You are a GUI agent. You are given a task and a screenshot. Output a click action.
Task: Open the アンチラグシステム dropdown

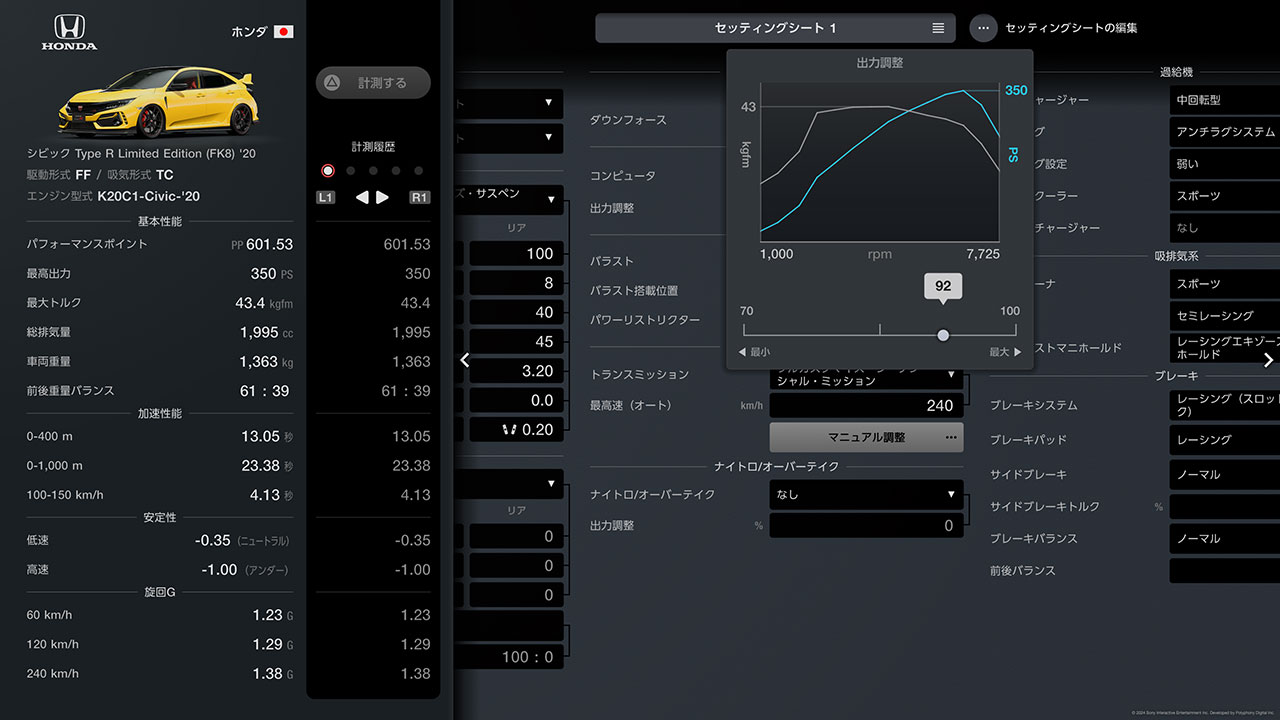point(1224,132)
